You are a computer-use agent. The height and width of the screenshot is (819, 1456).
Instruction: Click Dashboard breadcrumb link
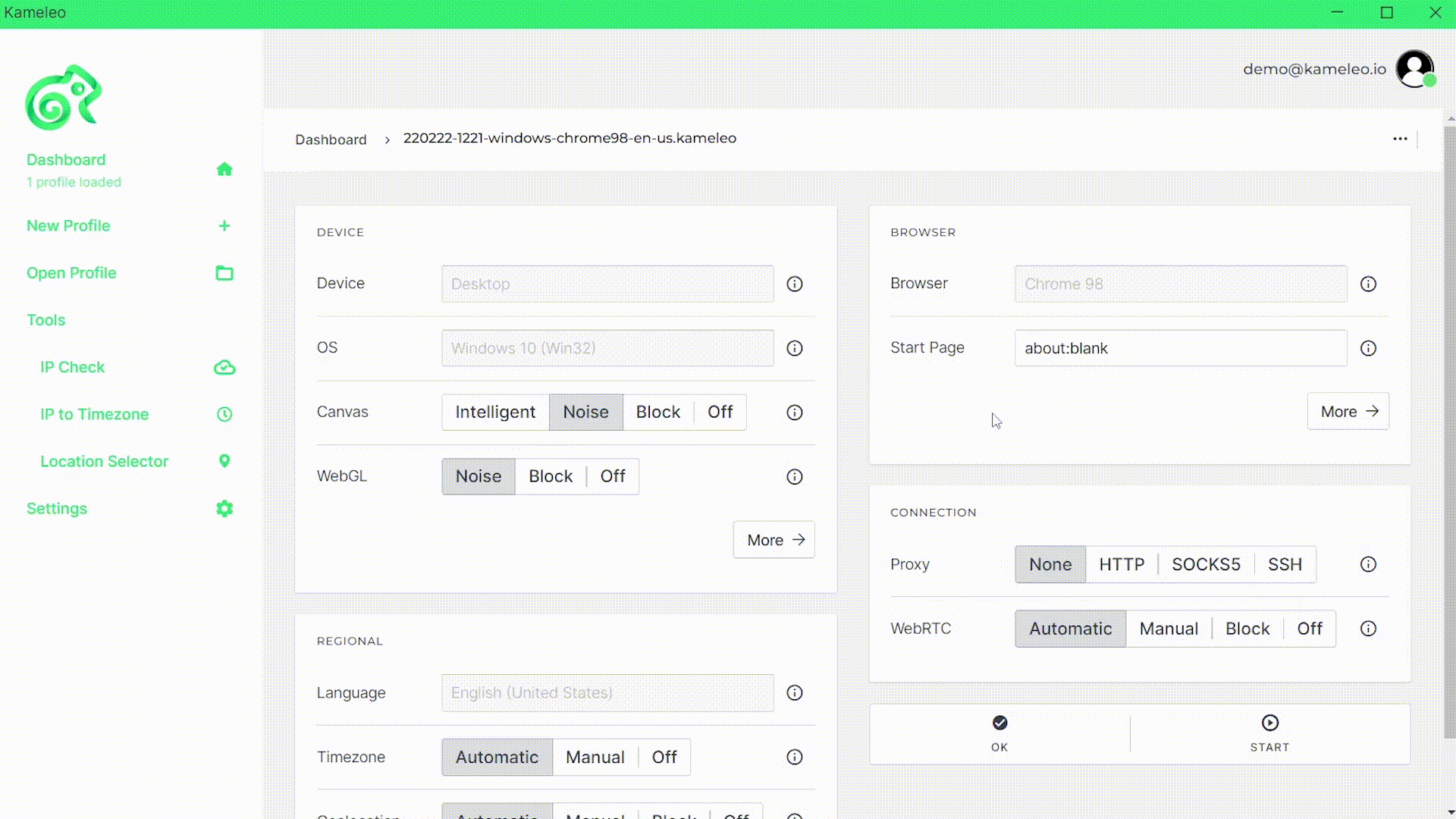[x=331, y=140]
